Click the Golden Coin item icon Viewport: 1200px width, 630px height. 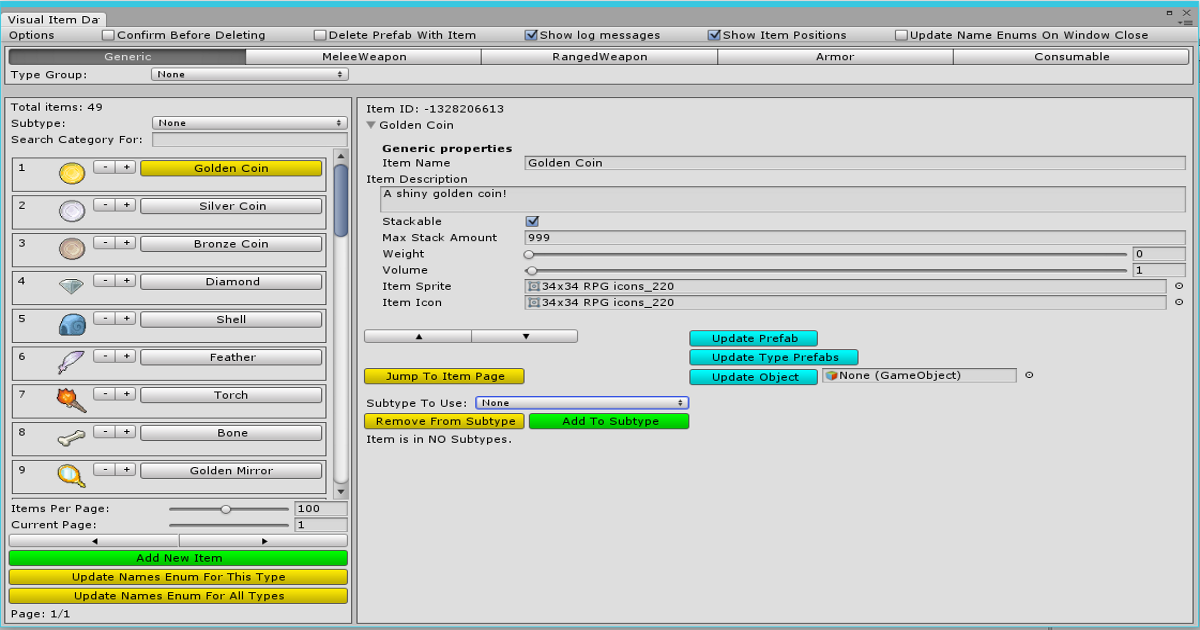[x=71, y=170]
